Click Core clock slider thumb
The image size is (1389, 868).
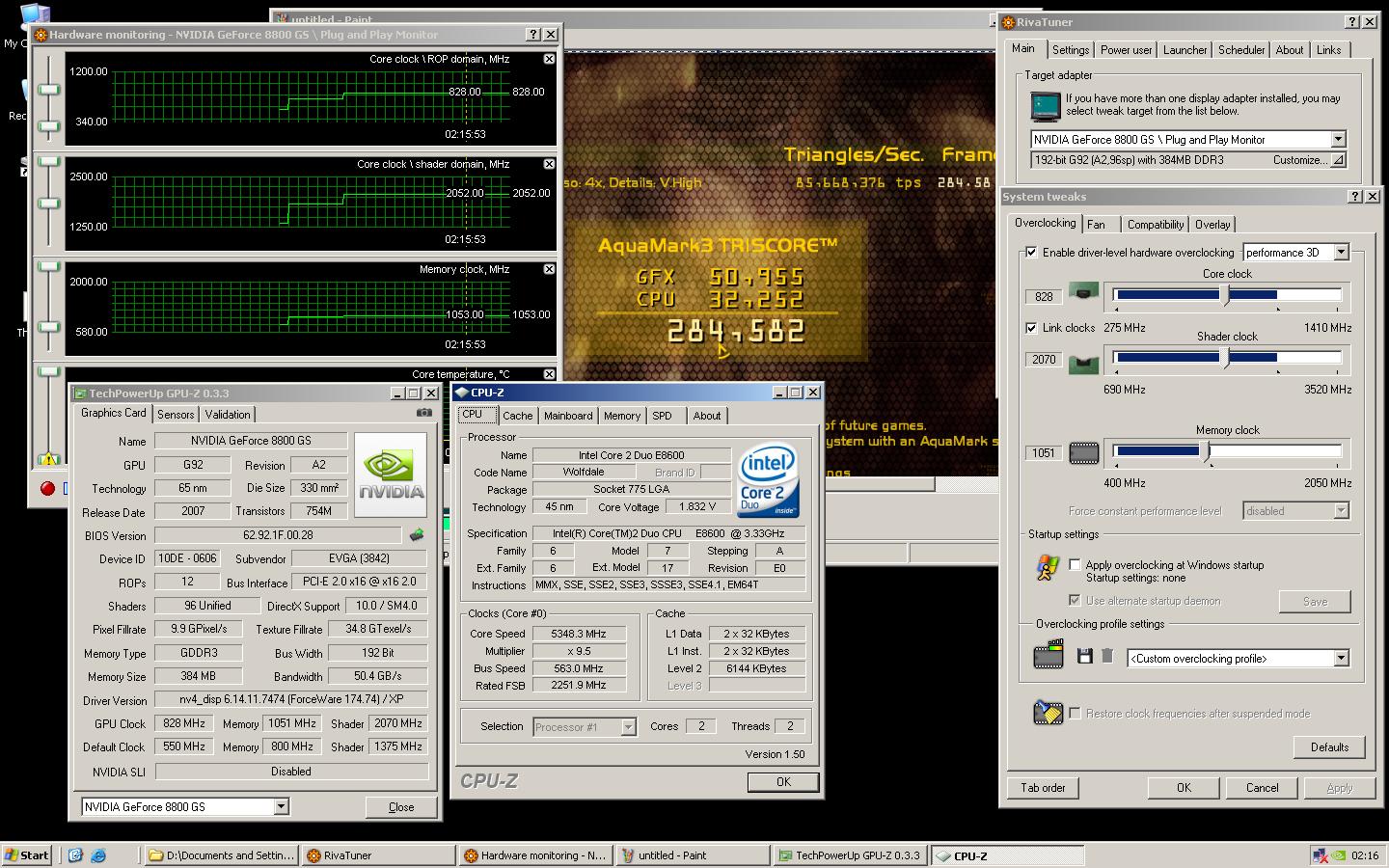click(1226, 296)
